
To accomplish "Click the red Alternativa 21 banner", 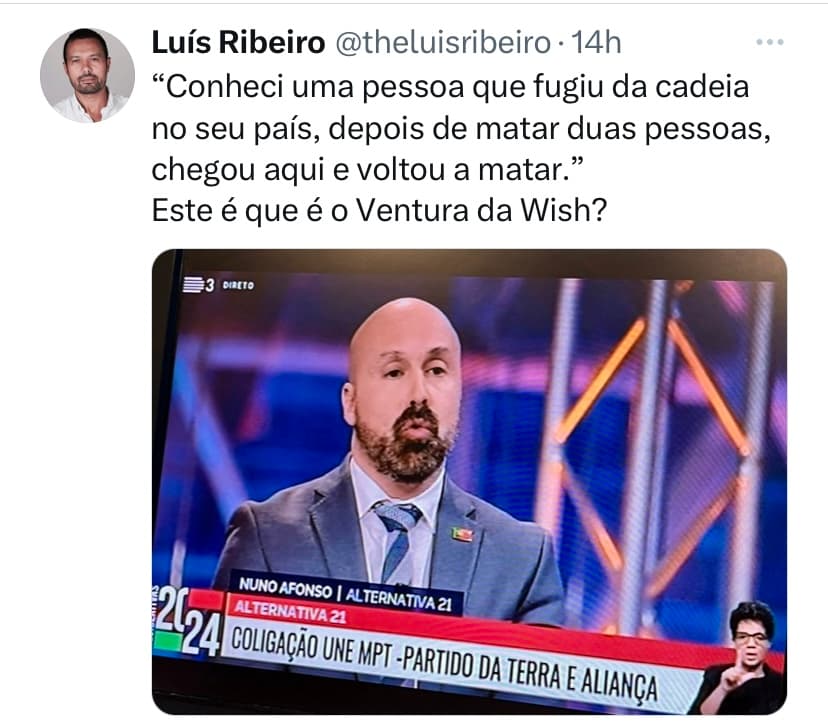I will coord(290,611).
